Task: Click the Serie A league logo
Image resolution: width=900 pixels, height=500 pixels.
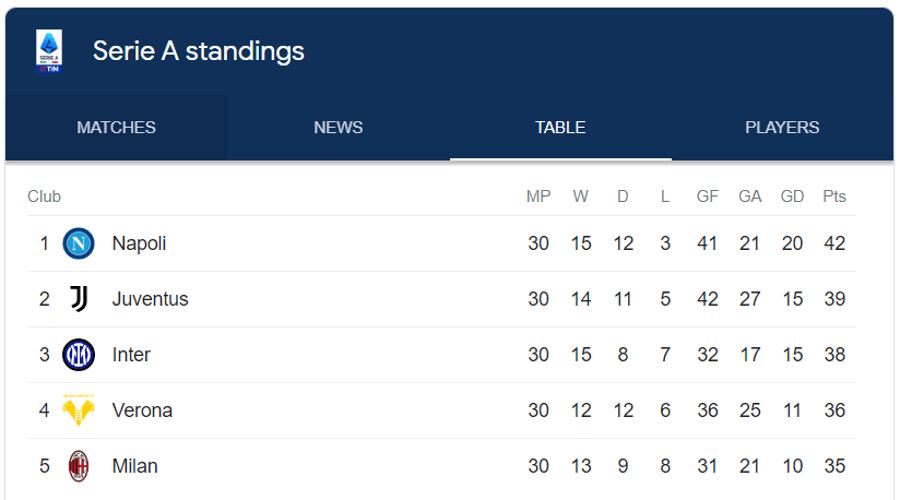Action: click(x=49, y=50)
